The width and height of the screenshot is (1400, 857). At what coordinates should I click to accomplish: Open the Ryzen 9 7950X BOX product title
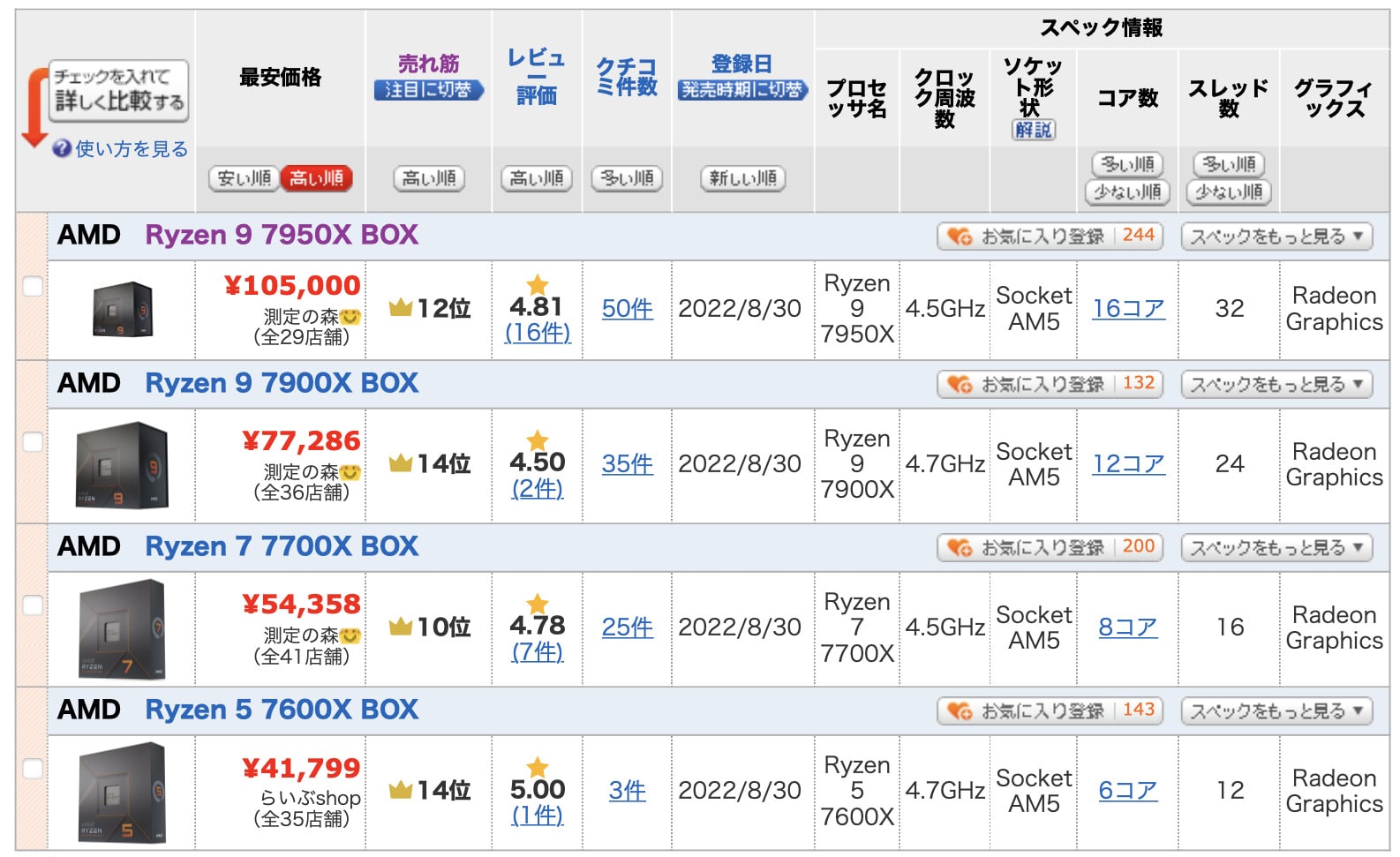[x=282, y=235]
